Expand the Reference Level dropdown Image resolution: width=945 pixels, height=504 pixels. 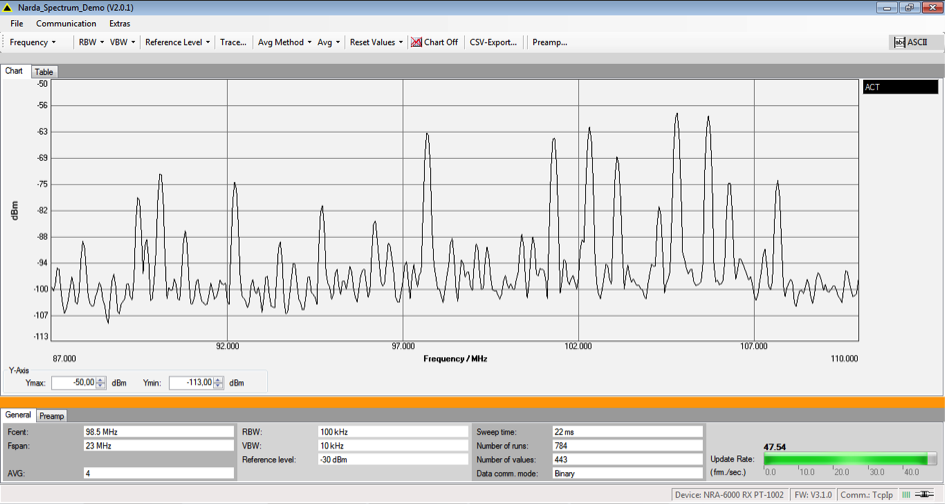(178, 42)
